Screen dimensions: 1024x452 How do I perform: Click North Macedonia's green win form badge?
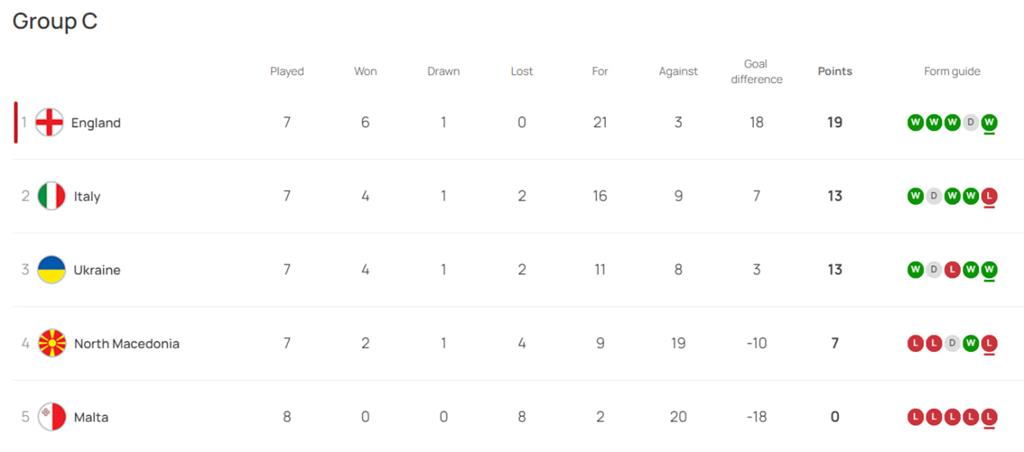coord(971,344)
